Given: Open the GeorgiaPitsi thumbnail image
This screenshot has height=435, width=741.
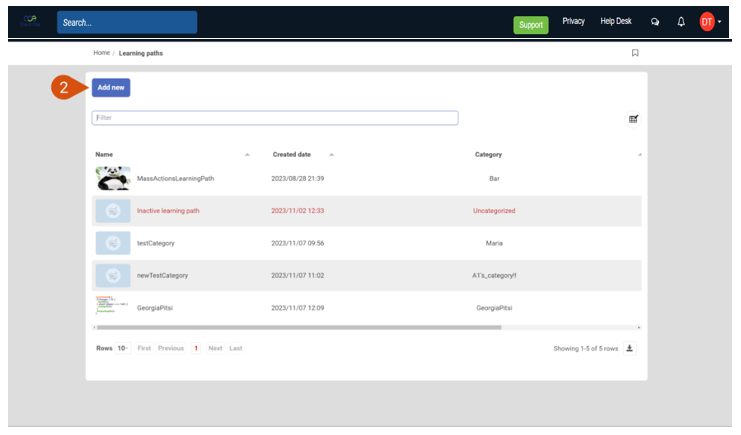Looking at the screenshot, I should (x=112, y=306).
